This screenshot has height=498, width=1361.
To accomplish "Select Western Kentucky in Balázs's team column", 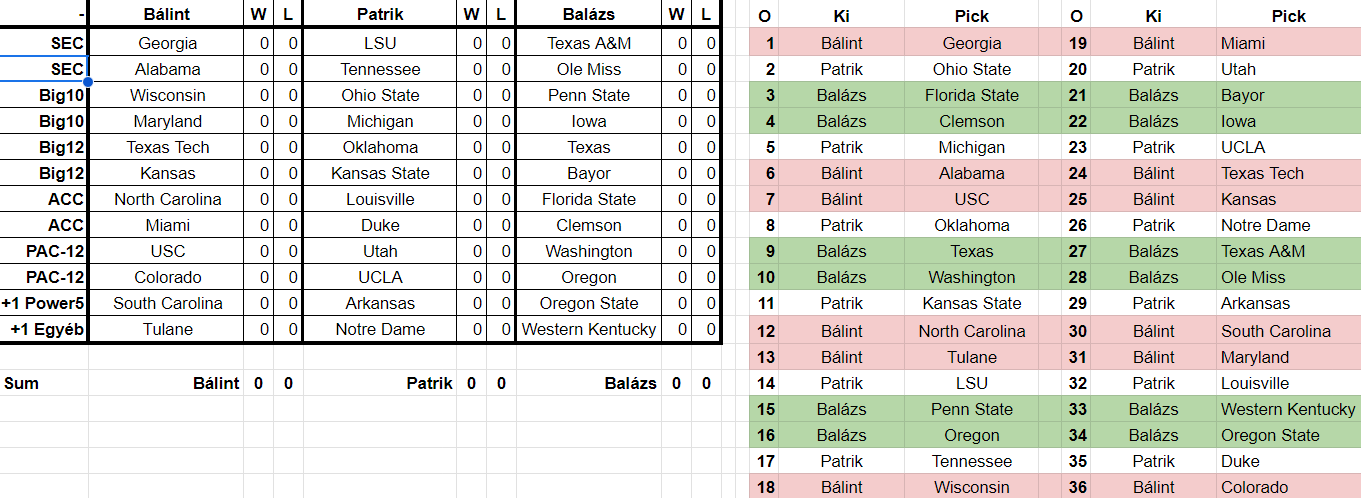I will tap(589, 329).
